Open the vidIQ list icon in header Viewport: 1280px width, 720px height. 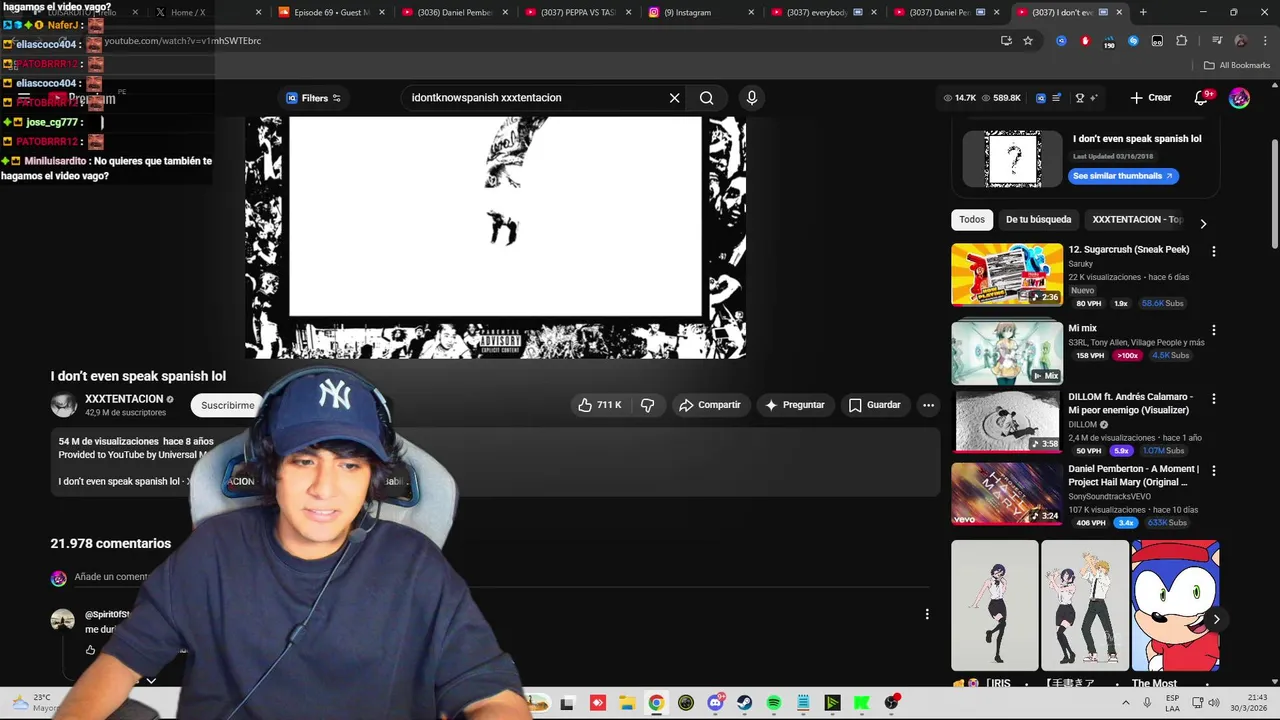tap(1056, 98)
